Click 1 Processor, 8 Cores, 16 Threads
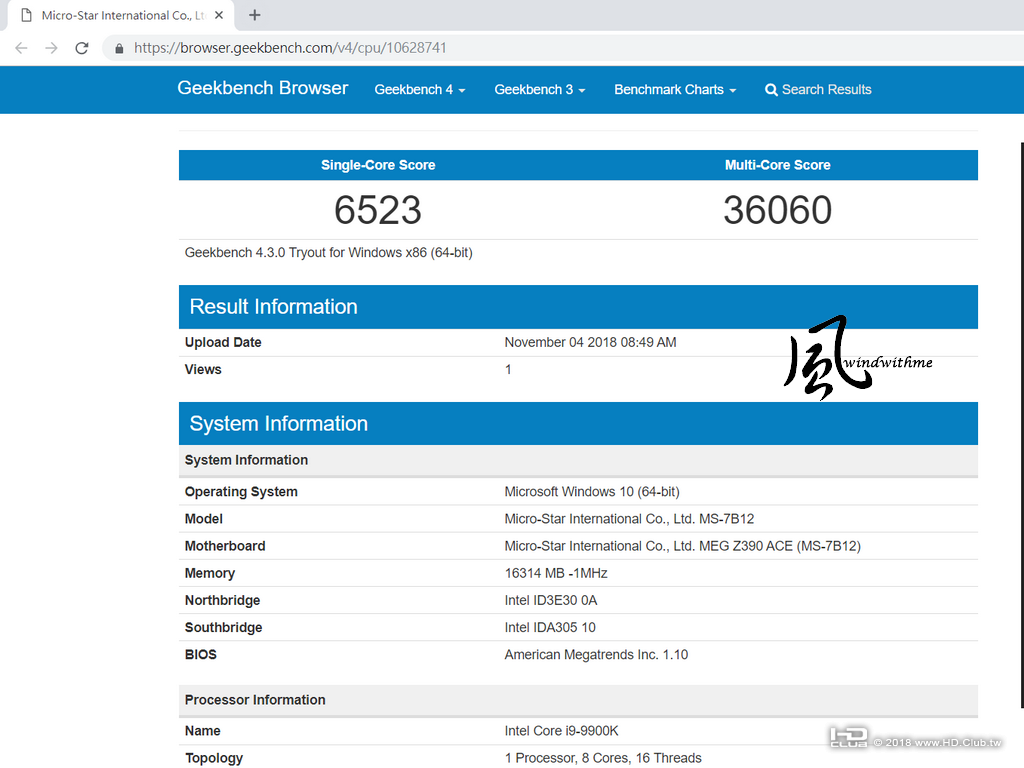The height and width of the screenshot is (768, 1024). [x=603, y=758]
